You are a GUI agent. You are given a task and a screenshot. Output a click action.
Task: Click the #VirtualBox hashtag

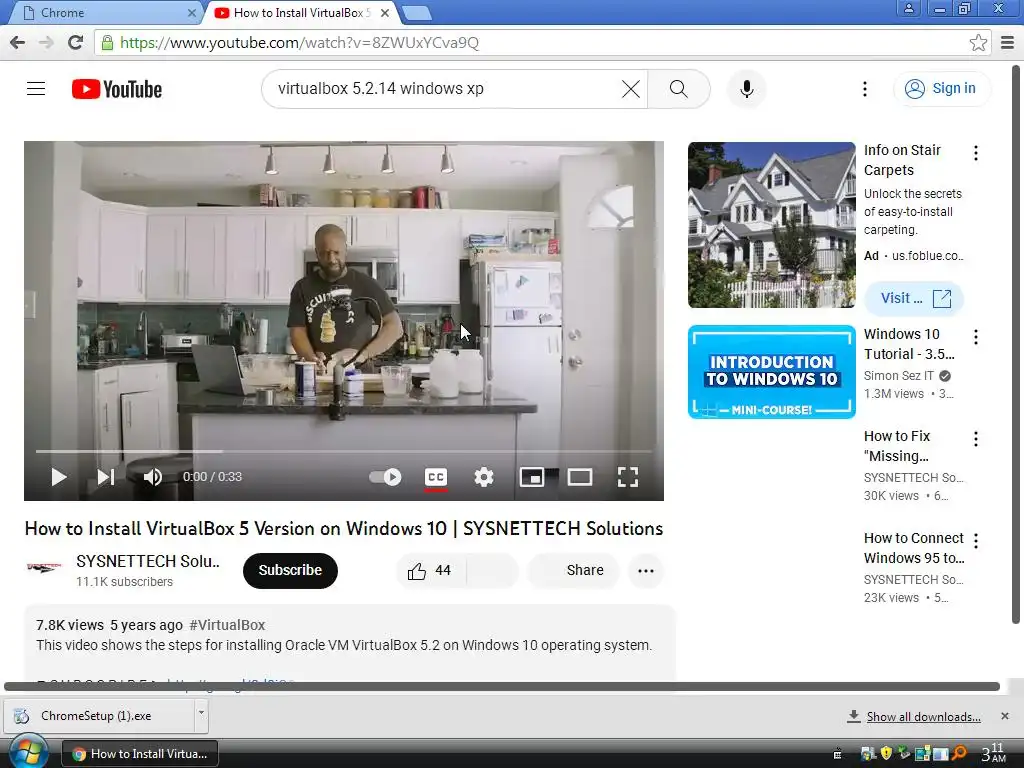227,625
